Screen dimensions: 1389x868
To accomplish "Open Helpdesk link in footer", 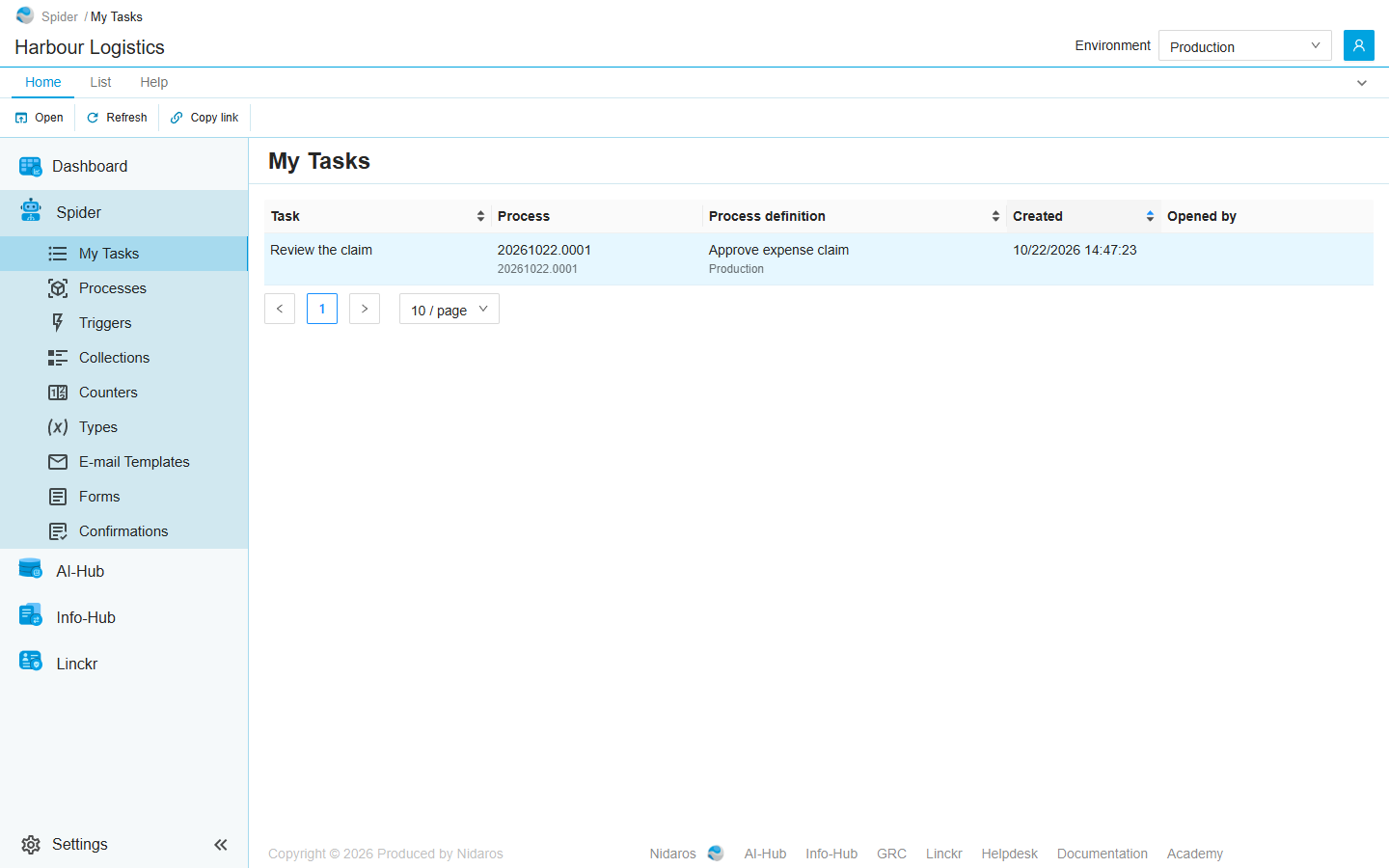I will point(1009,854).
